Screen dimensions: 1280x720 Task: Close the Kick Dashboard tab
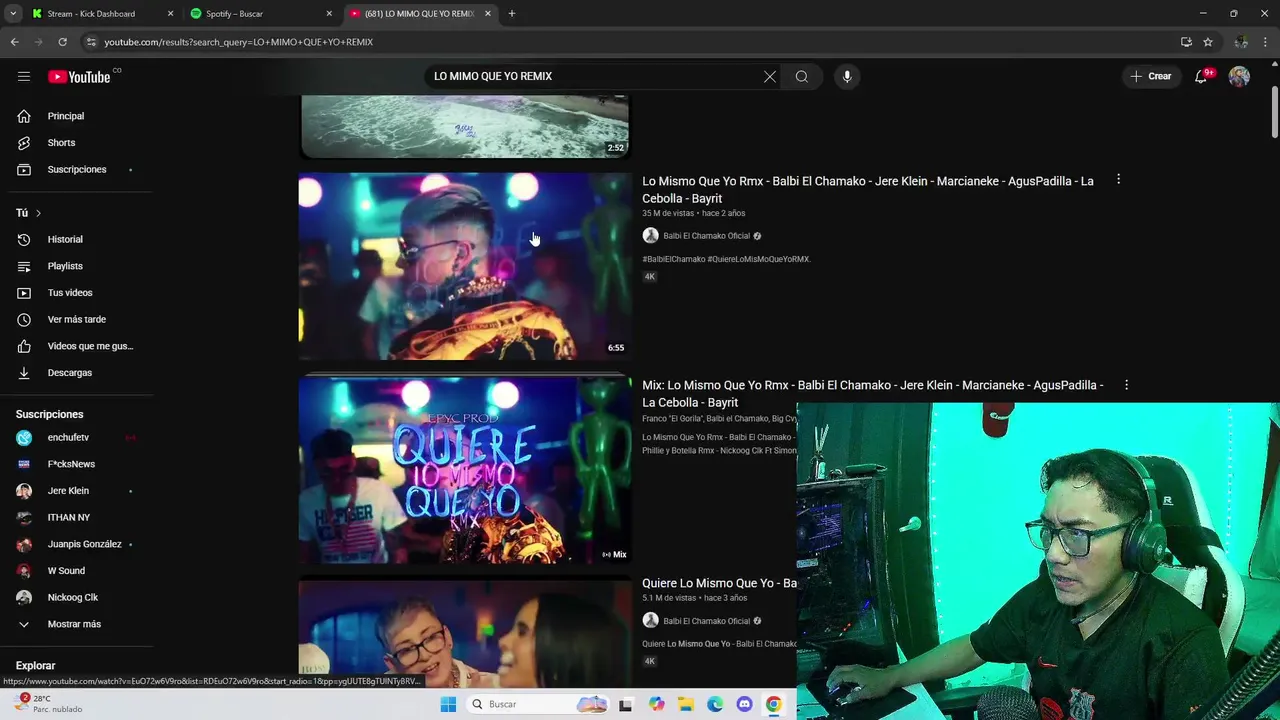(x=170, y=14)
